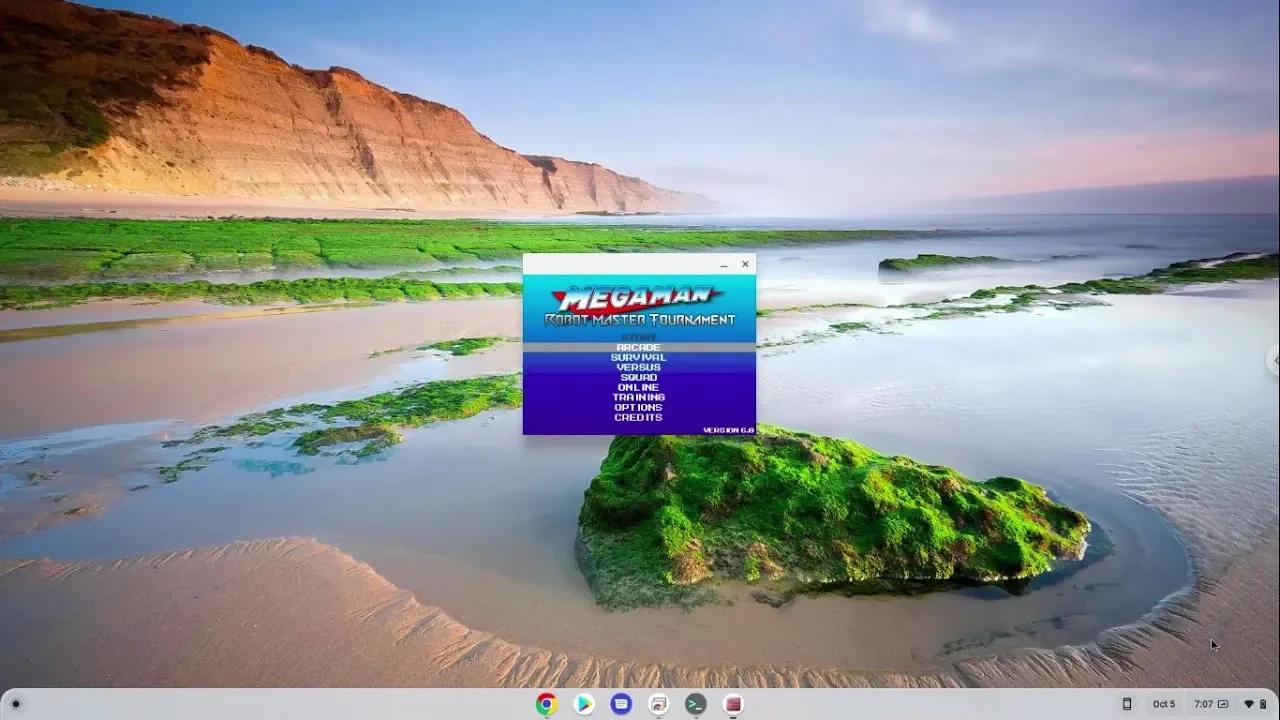Screen dimensions: 1280x720
Task: Select the greyed STORY menu entry
Action: 638,337
